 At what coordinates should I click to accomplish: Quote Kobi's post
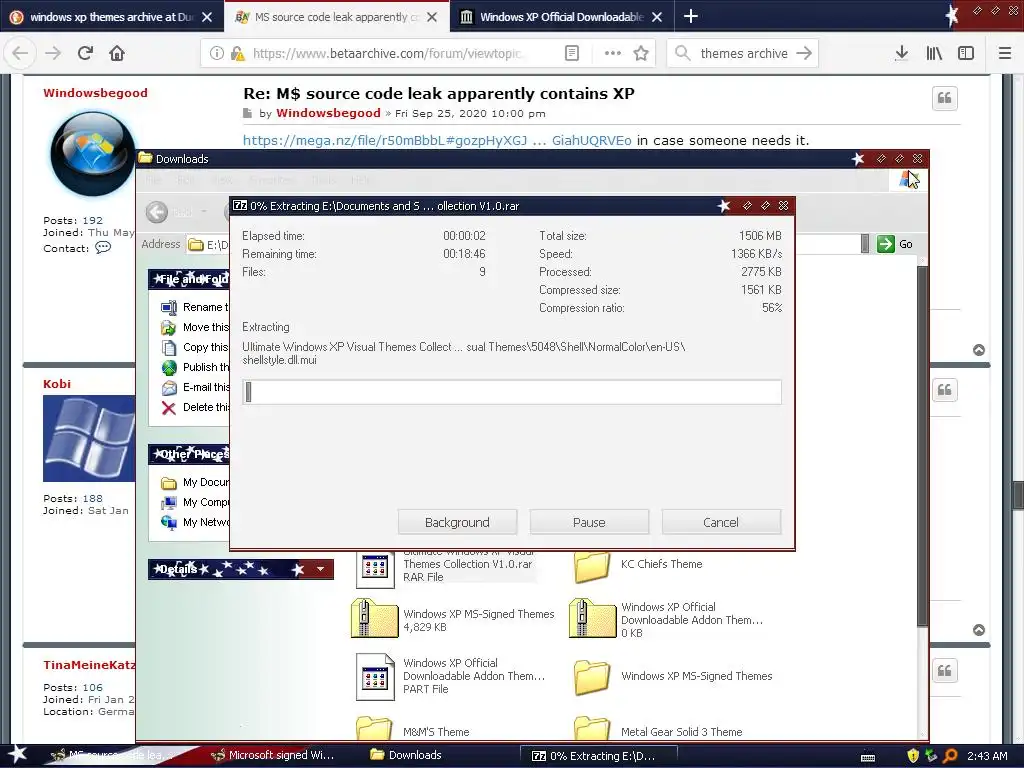[944, 391]
